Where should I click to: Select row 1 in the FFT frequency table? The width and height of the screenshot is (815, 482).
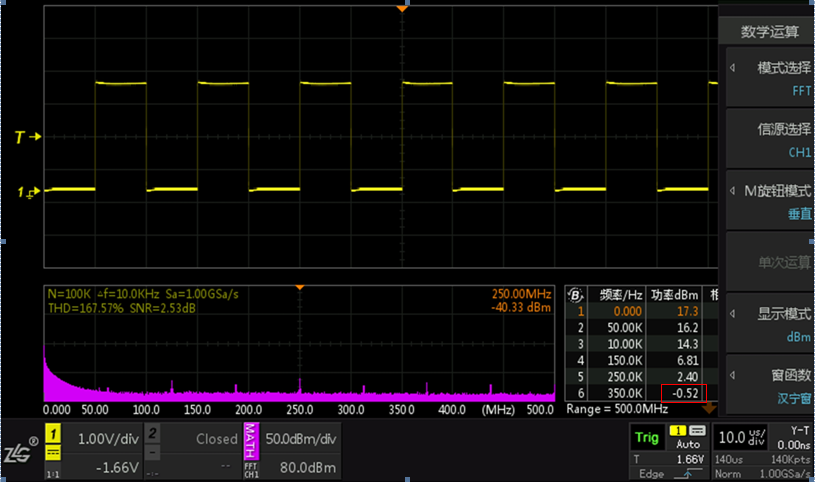pos(640,313)
